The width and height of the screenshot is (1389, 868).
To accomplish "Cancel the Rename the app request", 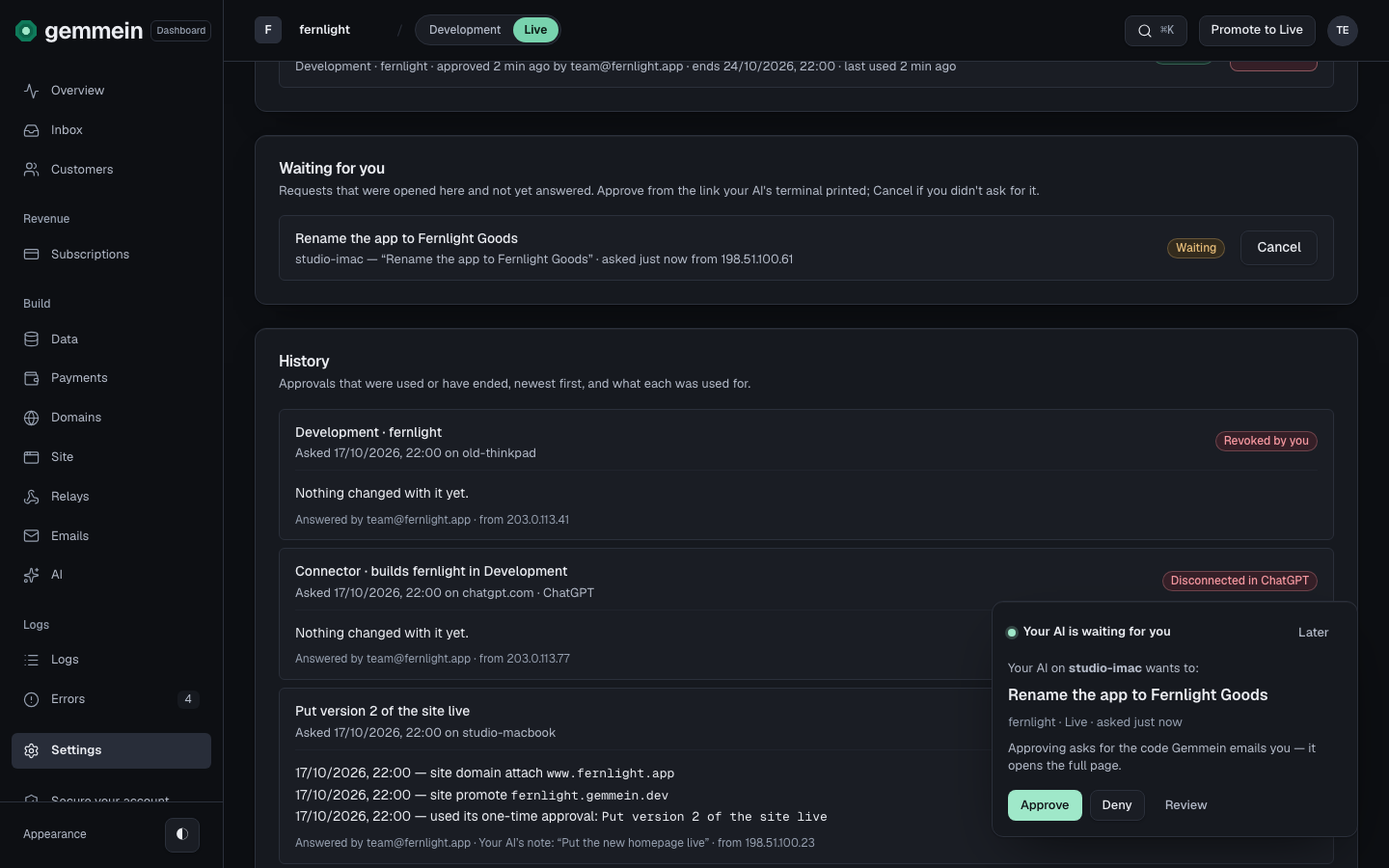I will pos(1279,248).
